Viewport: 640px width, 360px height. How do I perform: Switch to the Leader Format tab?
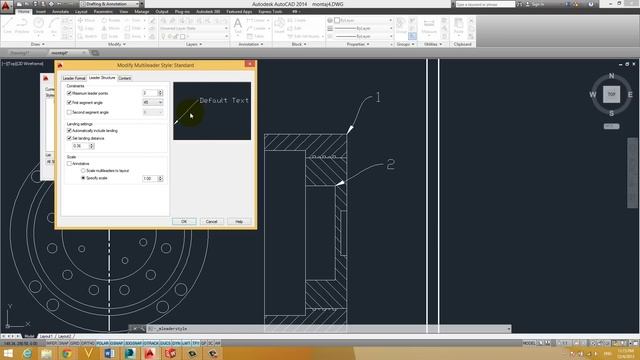(x=74, y=78)
